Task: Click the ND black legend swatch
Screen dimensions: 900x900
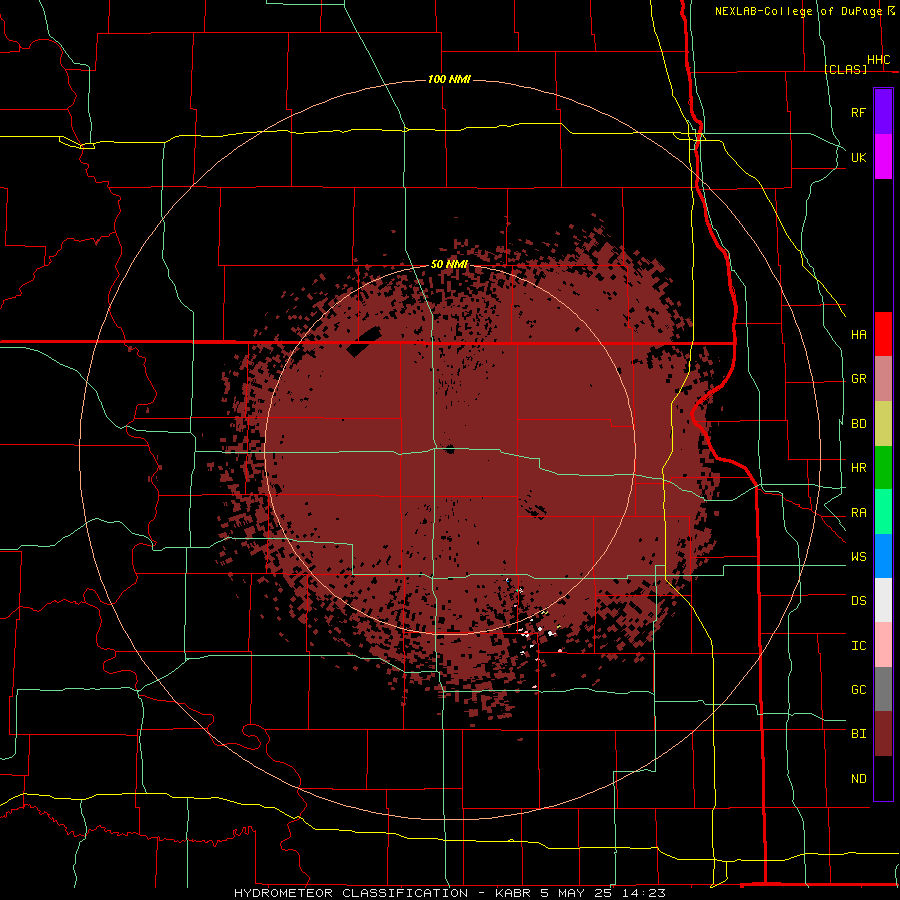Action: [x=883, y=778]
